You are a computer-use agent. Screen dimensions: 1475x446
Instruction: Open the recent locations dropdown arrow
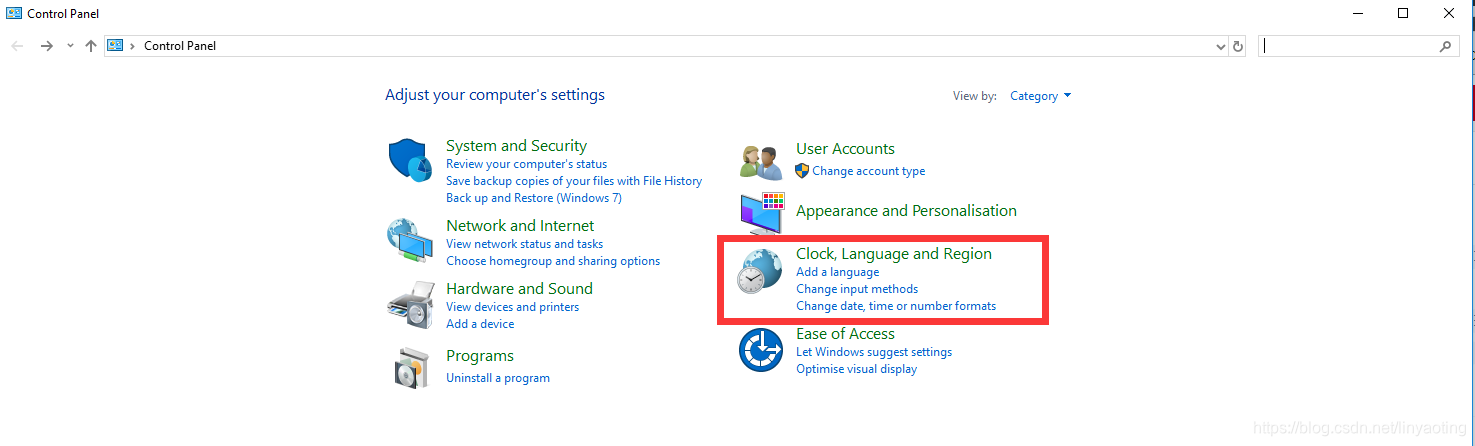(x=70, y=46)
